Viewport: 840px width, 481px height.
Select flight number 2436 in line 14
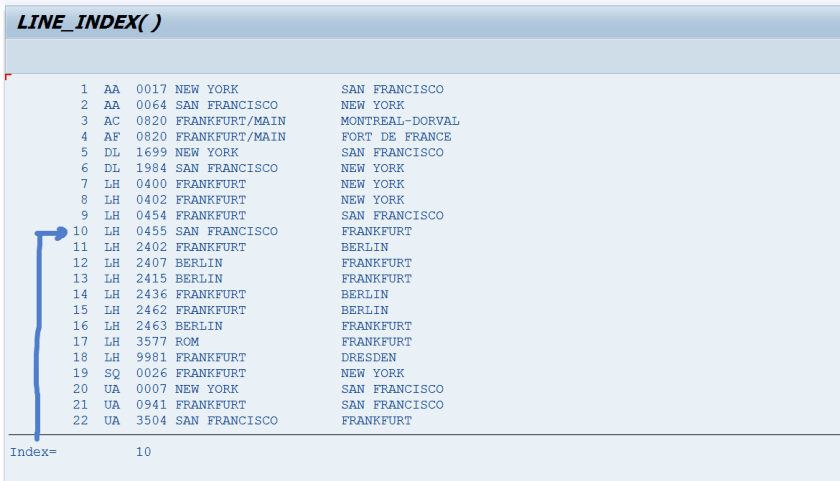[x=152, y=295]
